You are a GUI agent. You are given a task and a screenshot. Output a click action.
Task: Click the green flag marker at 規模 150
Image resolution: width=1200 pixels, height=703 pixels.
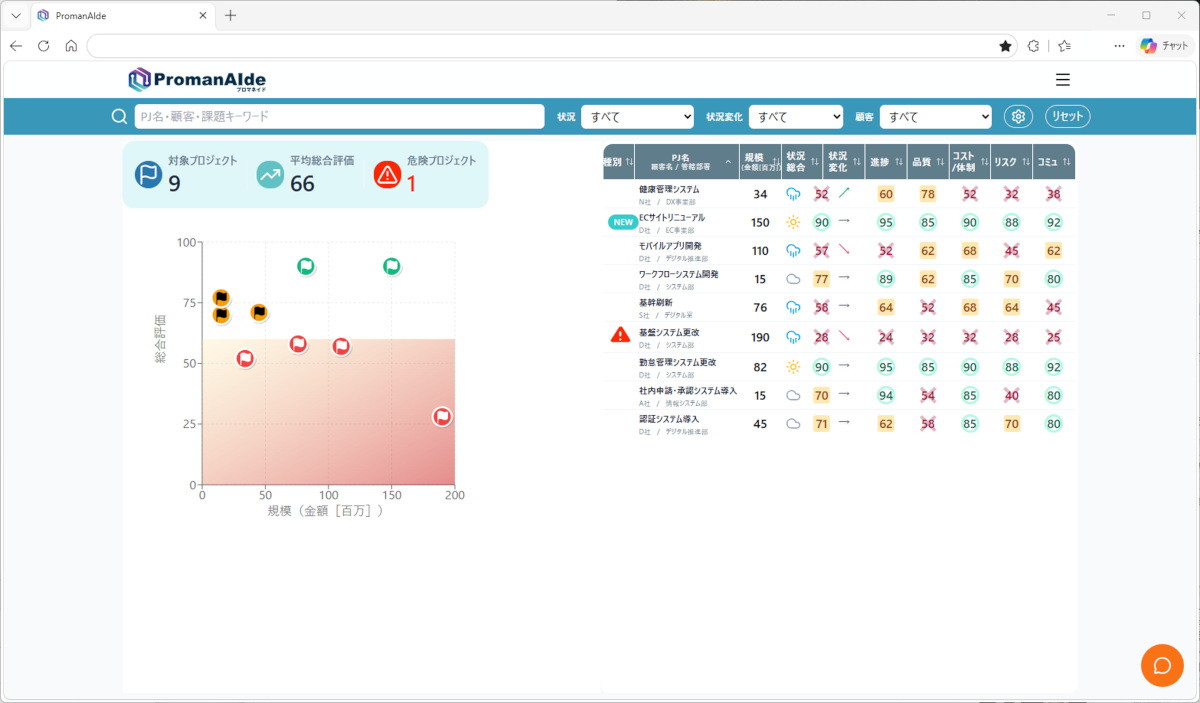[x=392, y=266]
